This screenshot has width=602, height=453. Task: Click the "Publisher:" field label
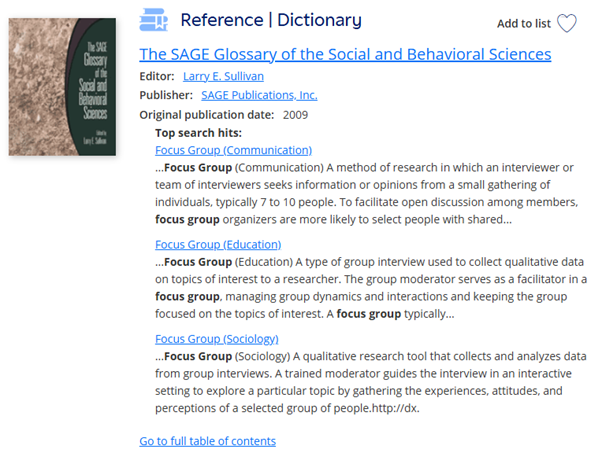click(x=166, y=95)
